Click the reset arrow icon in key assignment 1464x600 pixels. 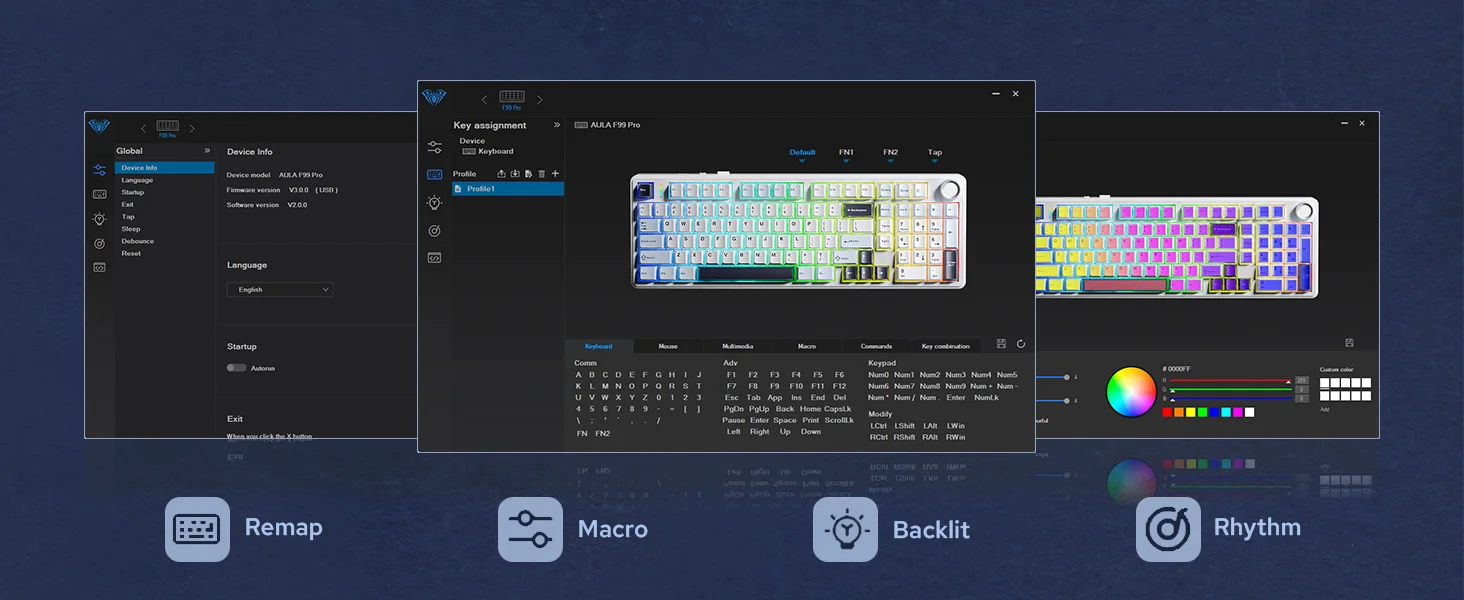coord(1021,344)
